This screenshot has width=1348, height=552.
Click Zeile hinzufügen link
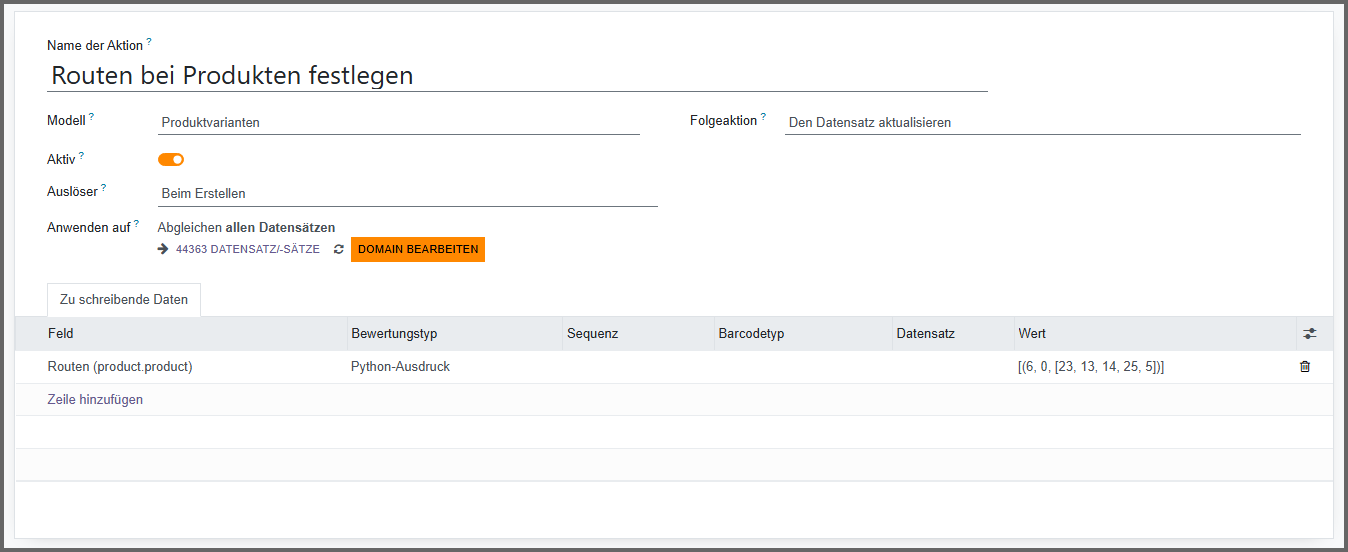pos(95,399)
